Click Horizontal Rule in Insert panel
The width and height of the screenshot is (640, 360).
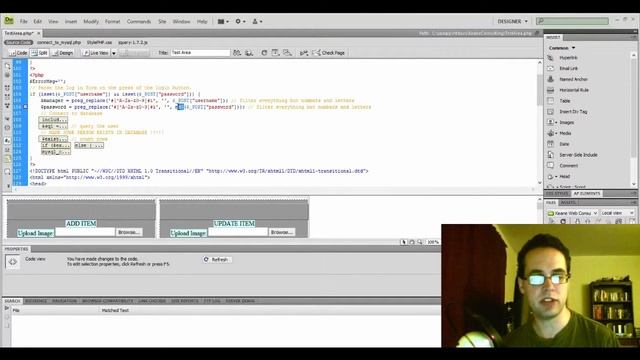tap(573, 90)
